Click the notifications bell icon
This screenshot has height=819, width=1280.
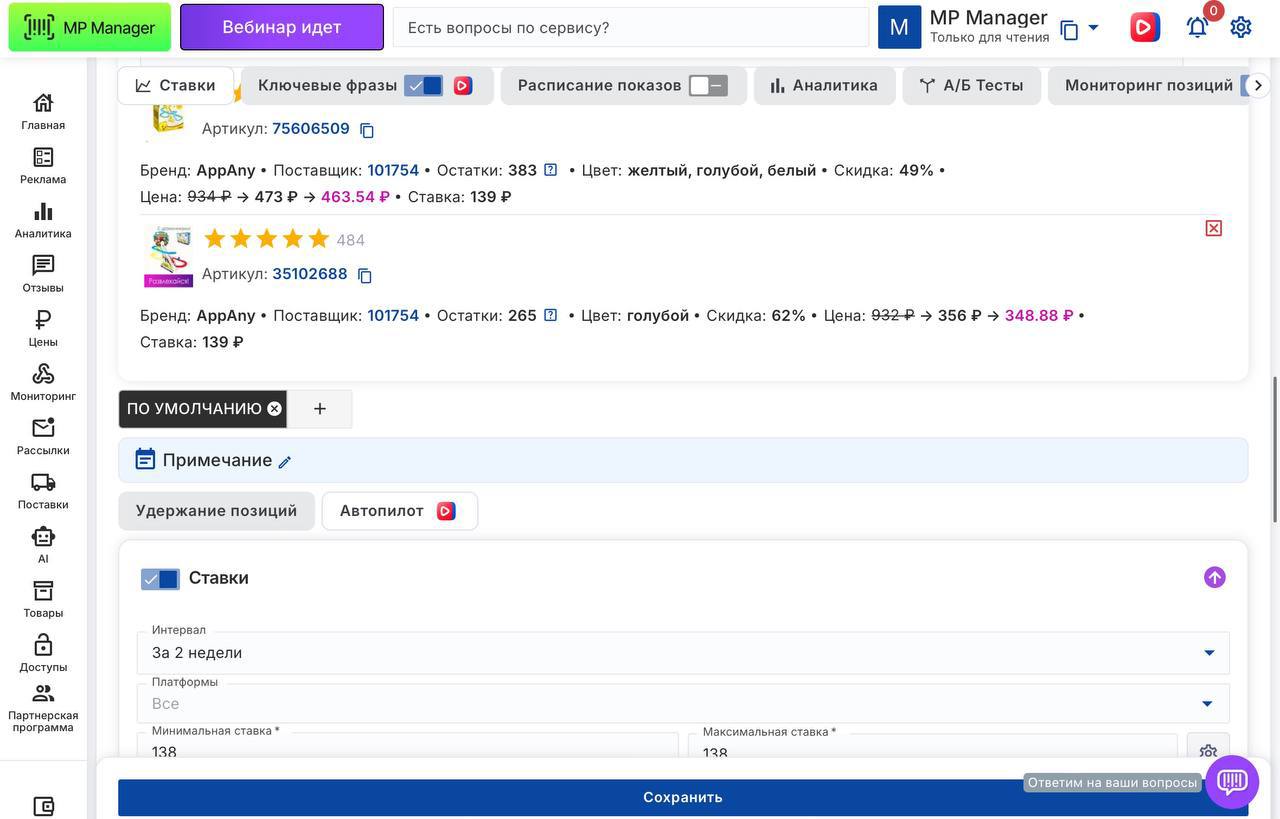[x=1197, y=28]
